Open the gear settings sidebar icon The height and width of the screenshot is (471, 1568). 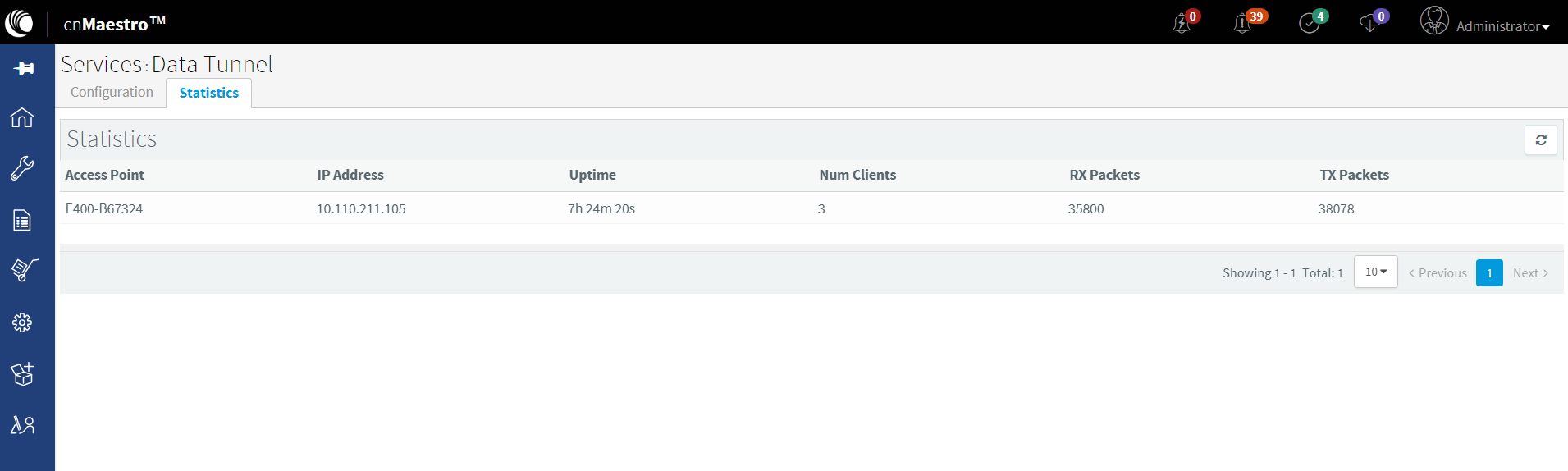point(22,322)
